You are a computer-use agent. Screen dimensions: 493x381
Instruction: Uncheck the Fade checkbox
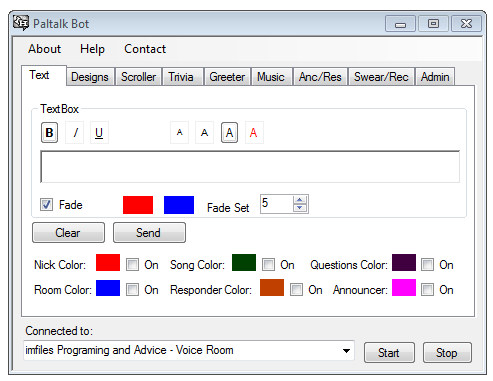click(x=46, y=204)
